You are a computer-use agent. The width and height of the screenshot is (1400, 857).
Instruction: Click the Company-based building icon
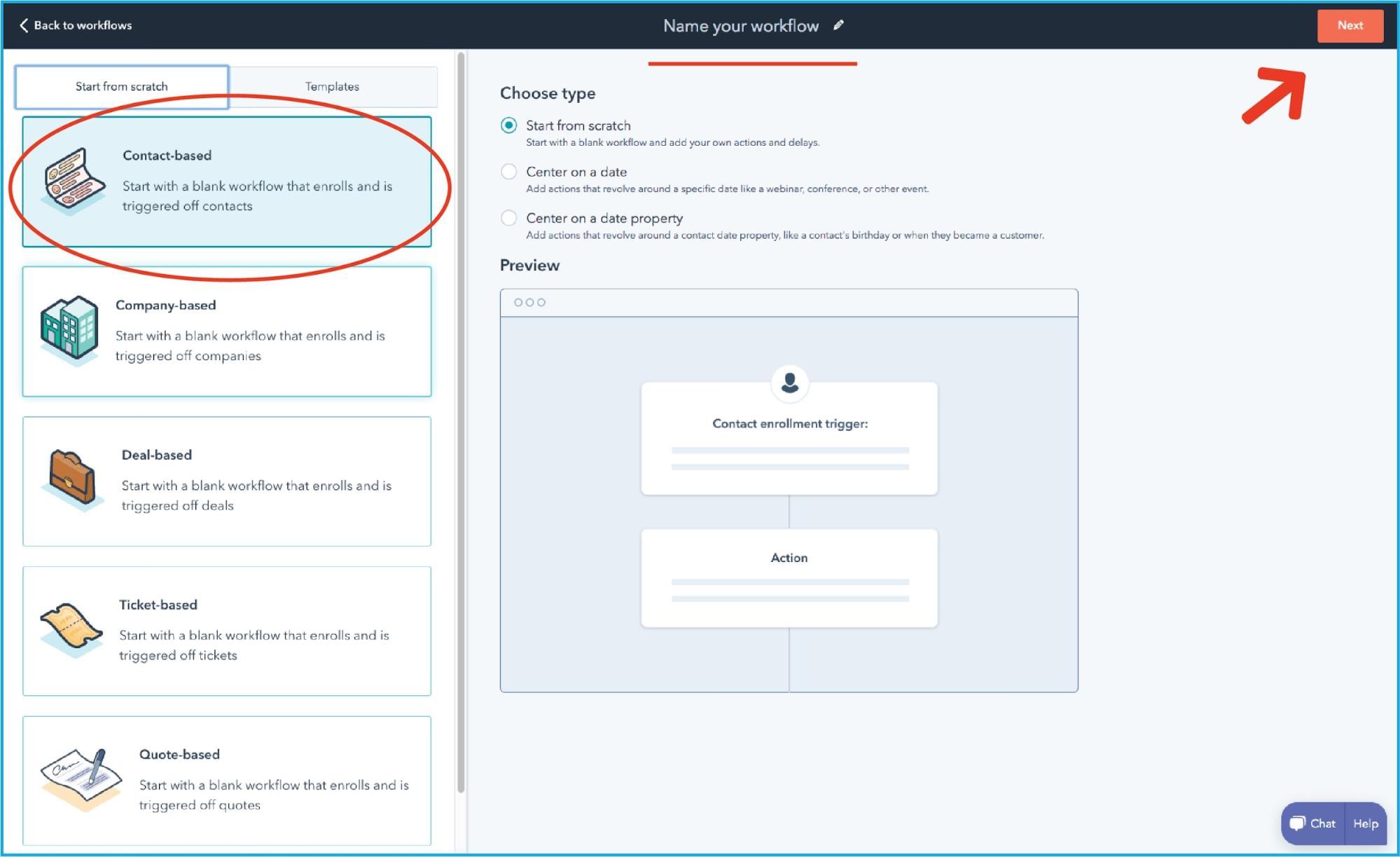coord(69,329)
